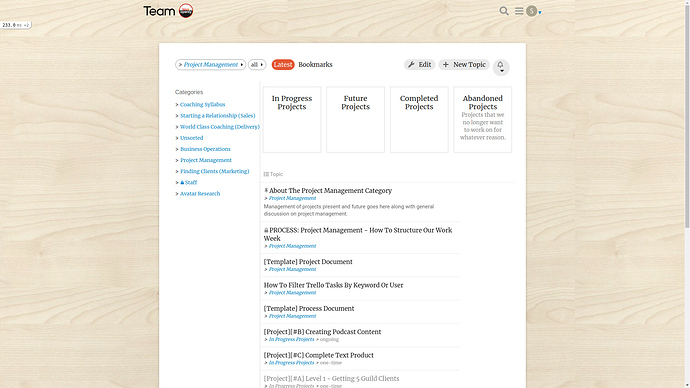Click category link under Creating Podcast Content

291,340
